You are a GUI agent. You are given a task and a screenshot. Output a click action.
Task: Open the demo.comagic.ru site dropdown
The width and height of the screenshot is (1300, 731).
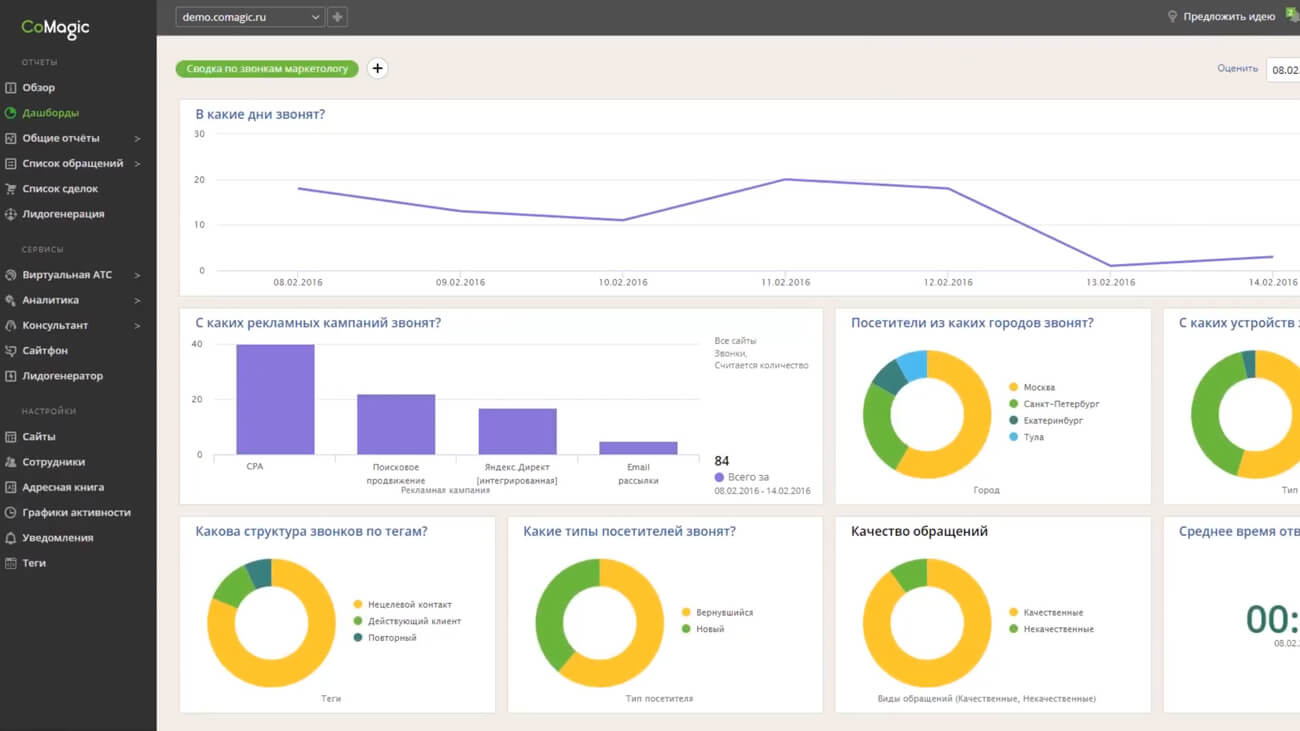249,17
